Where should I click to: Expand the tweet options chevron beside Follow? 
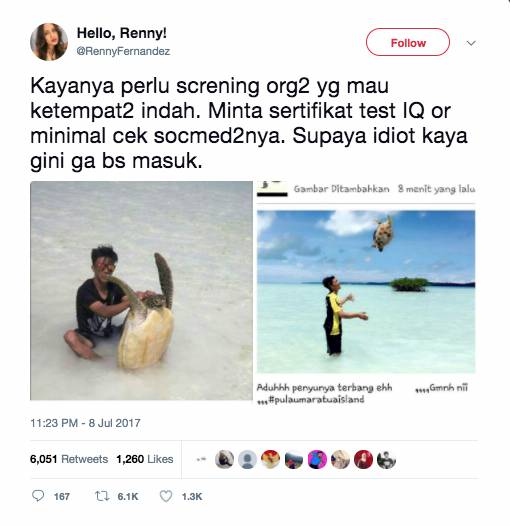pyautogui.click(x=471, y=43)
